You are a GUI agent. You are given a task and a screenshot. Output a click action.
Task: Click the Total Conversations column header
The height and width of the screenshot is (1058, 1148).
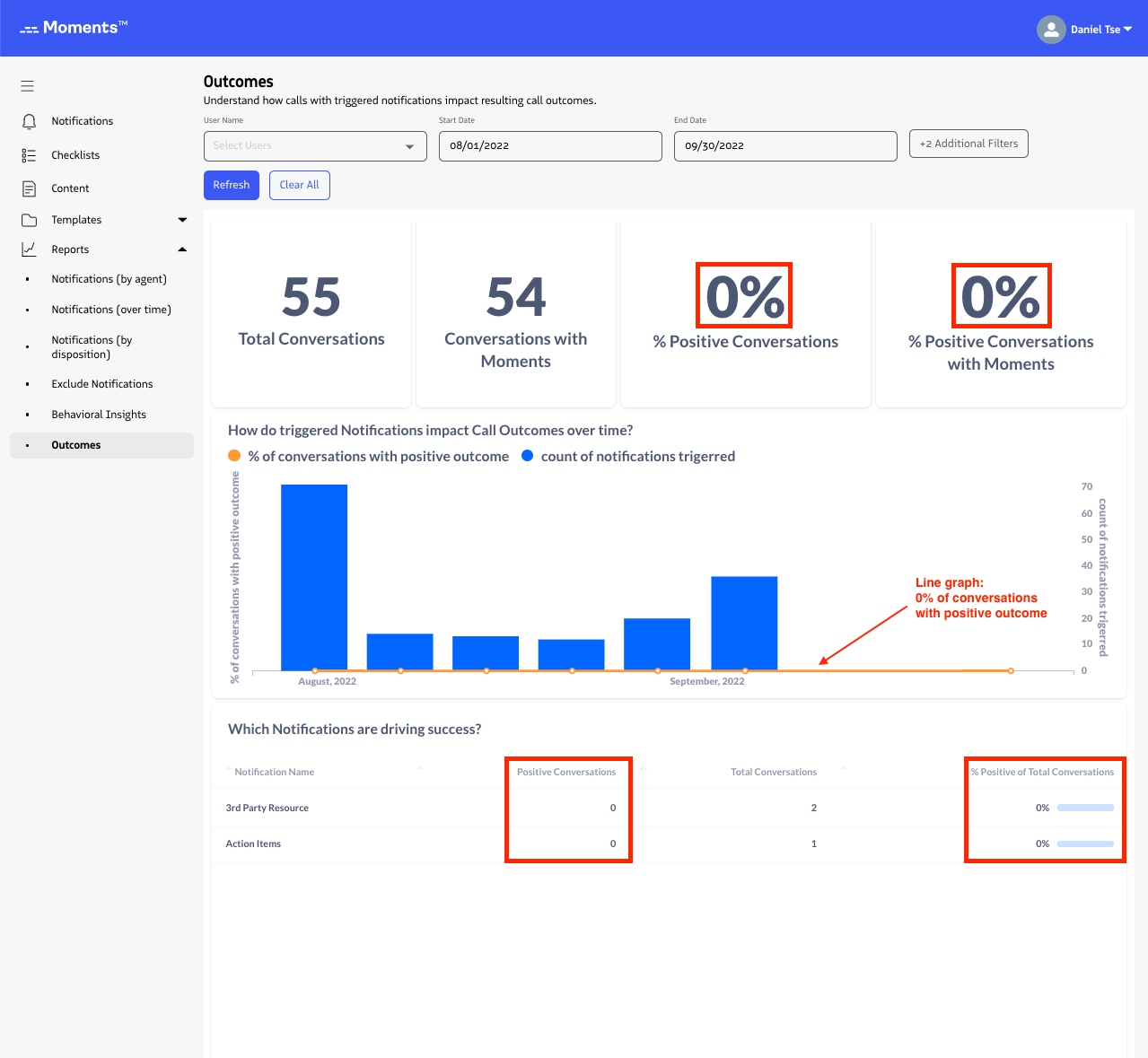coord(774,772)
